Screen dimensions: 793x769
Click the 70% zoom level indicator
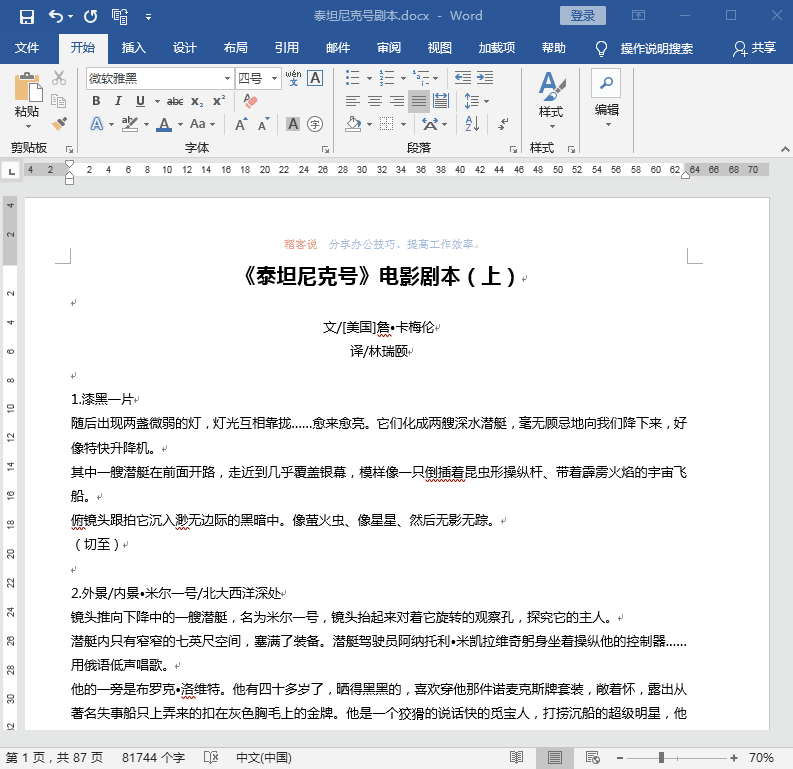tap(761, 757)
